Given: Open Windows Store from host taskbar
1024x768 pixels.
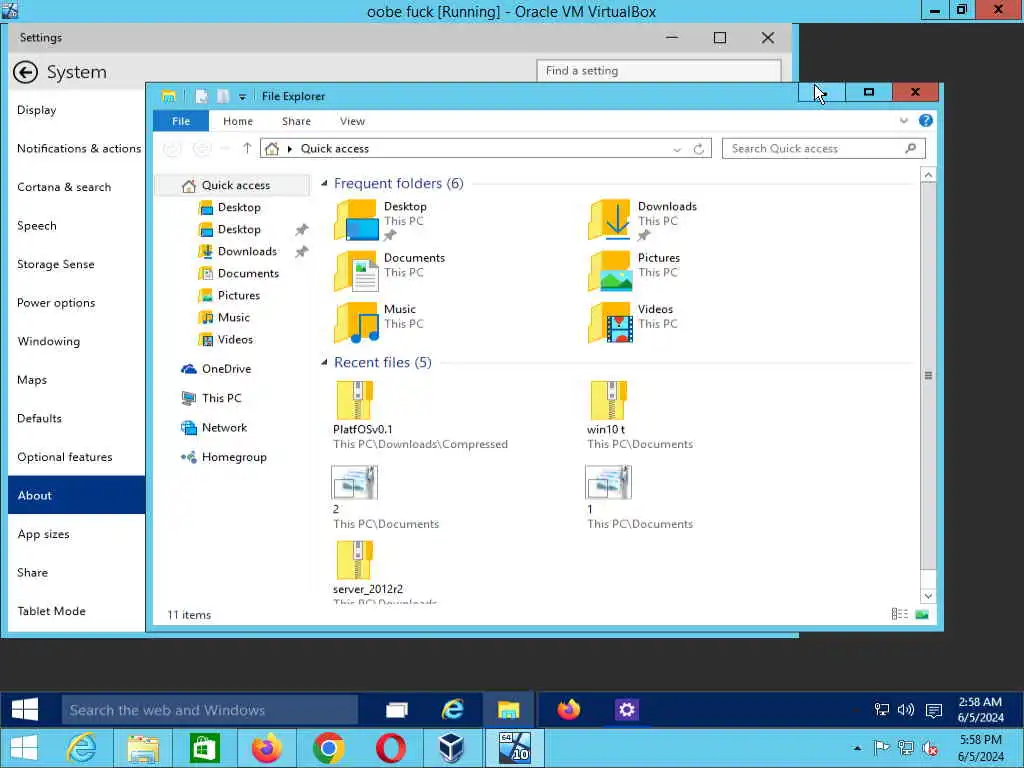Looking at the screenshot, I should pyautogui.click(x=204, y=748).
